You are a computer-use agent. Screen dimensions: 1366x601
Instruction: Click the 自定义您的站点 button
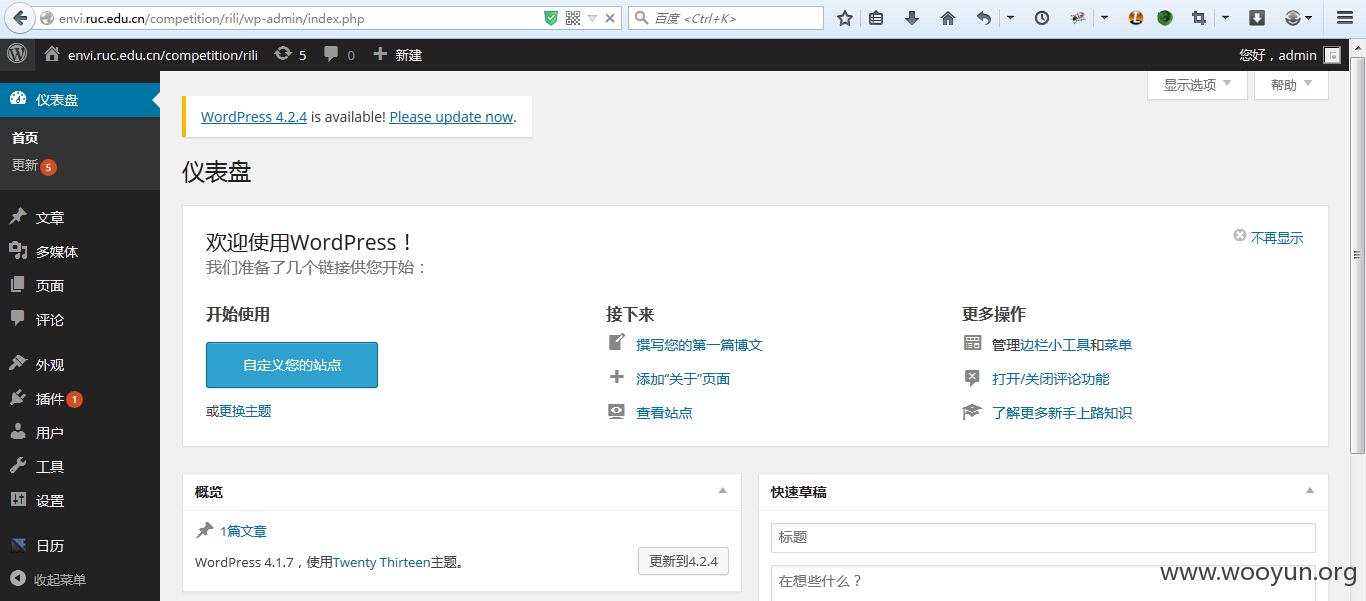pyautogui.click(x=292, y=365)
